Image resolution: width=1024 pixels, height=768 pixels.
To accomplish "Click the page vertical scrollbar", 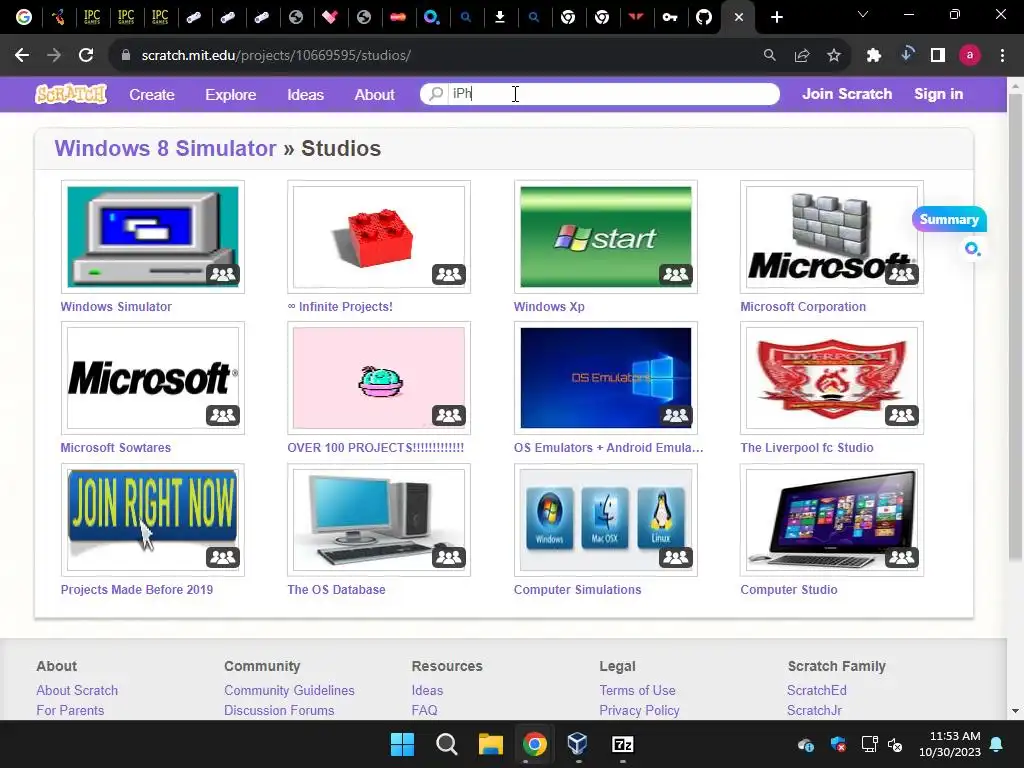I will (x=1015, y=327).
